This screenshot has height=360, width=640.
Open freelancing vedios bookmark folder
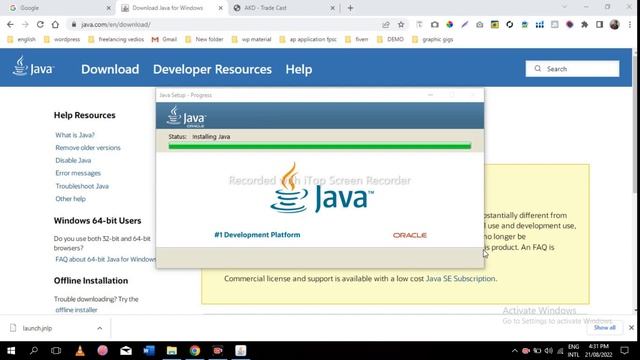point(116,39)
